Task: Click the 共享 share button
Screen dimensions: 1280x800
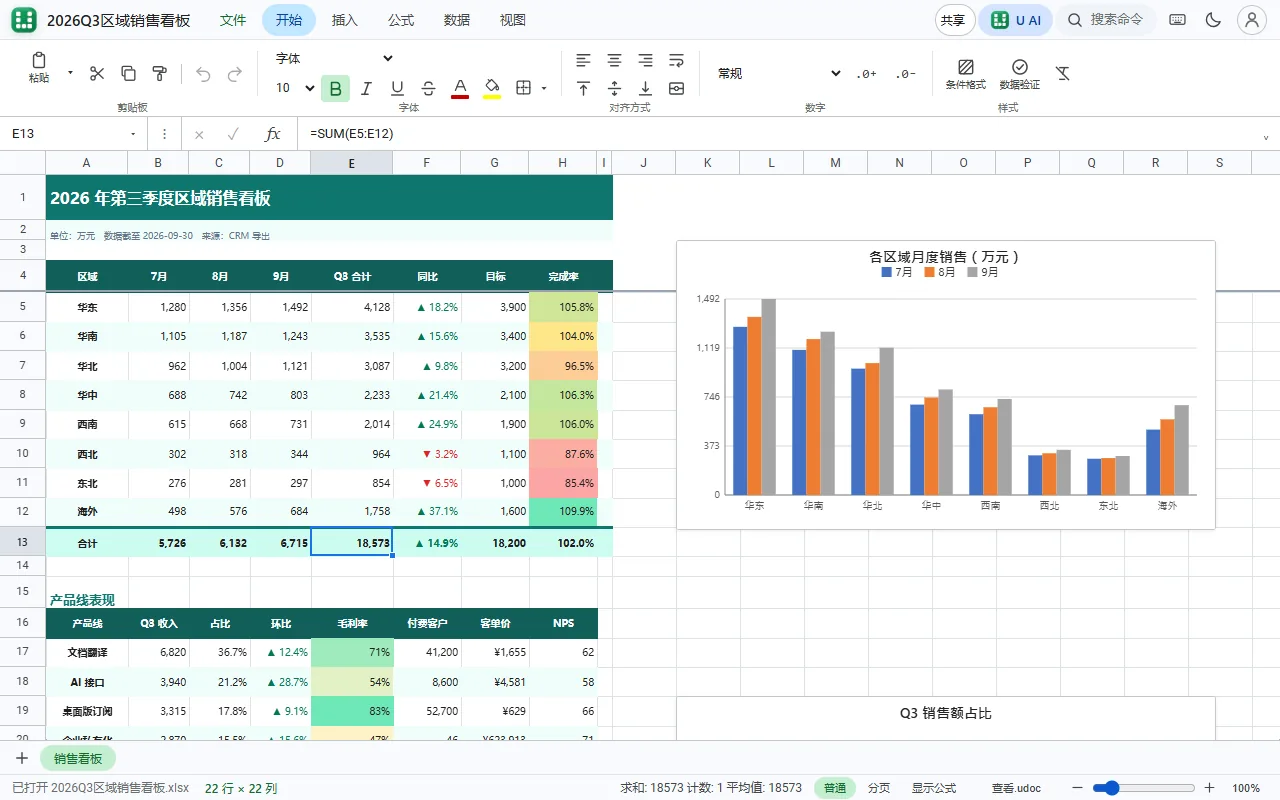Action: (953, 20)
